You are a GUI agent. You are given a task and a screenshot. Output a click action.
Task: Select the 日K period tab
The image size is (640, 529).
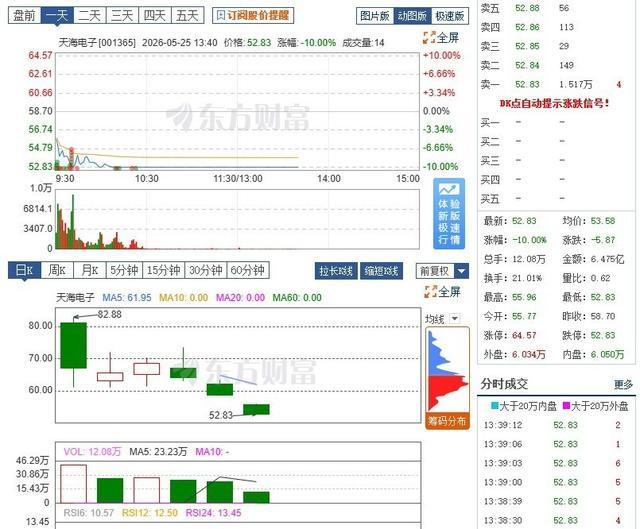point(24,270)
